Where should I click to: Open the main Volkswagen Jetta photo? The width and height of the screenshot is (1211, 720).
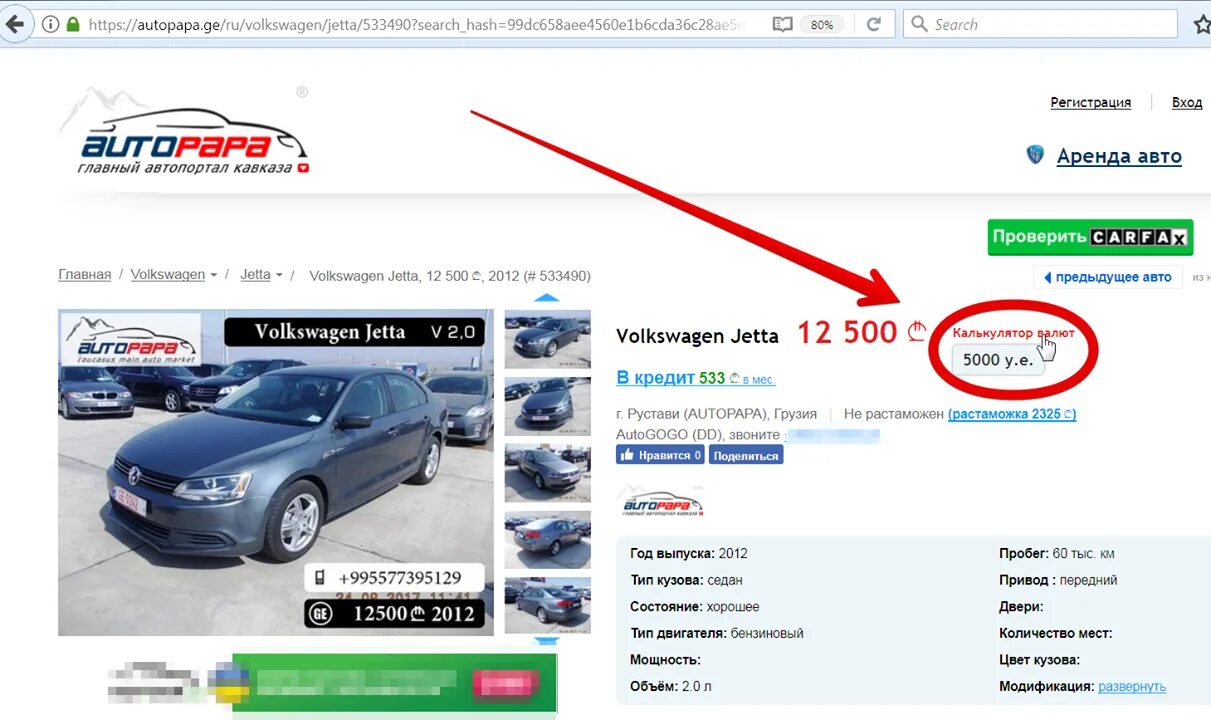point(276,472)
